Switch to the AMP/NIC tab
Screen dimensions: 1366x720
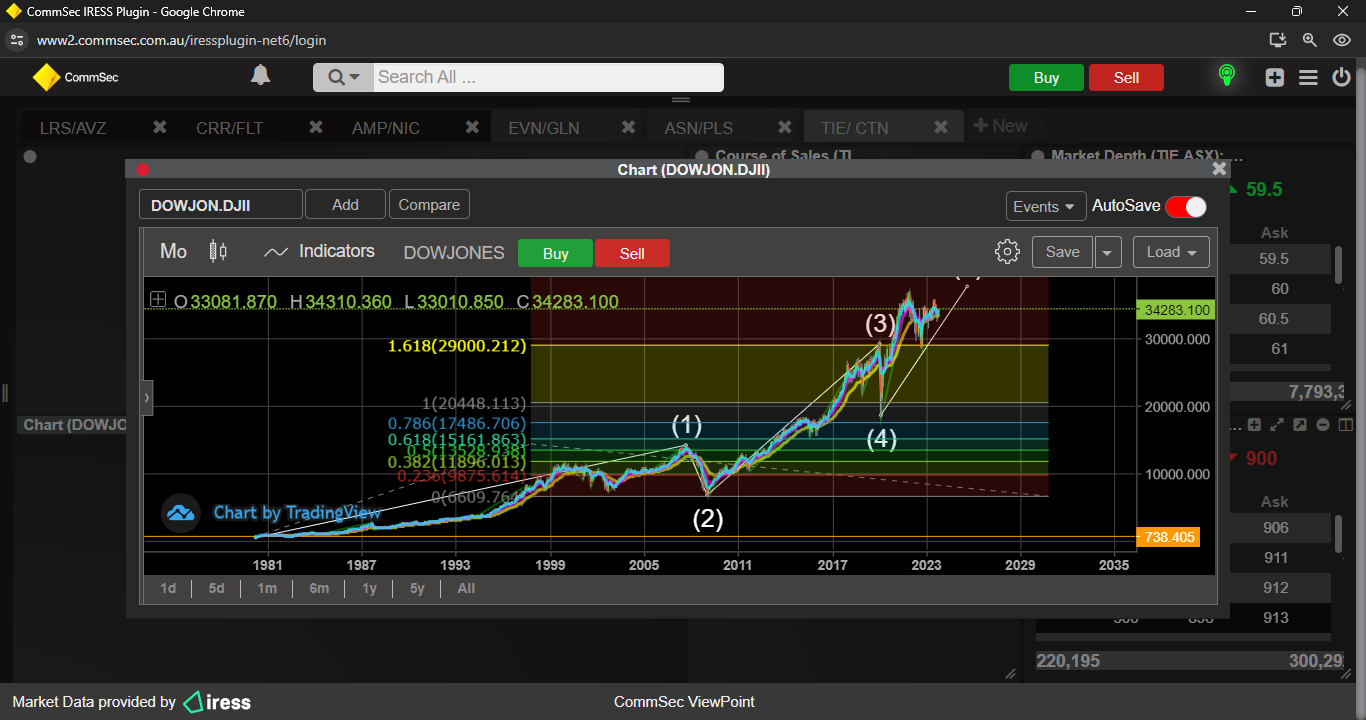pyautogui.click(x=386, y=128)
